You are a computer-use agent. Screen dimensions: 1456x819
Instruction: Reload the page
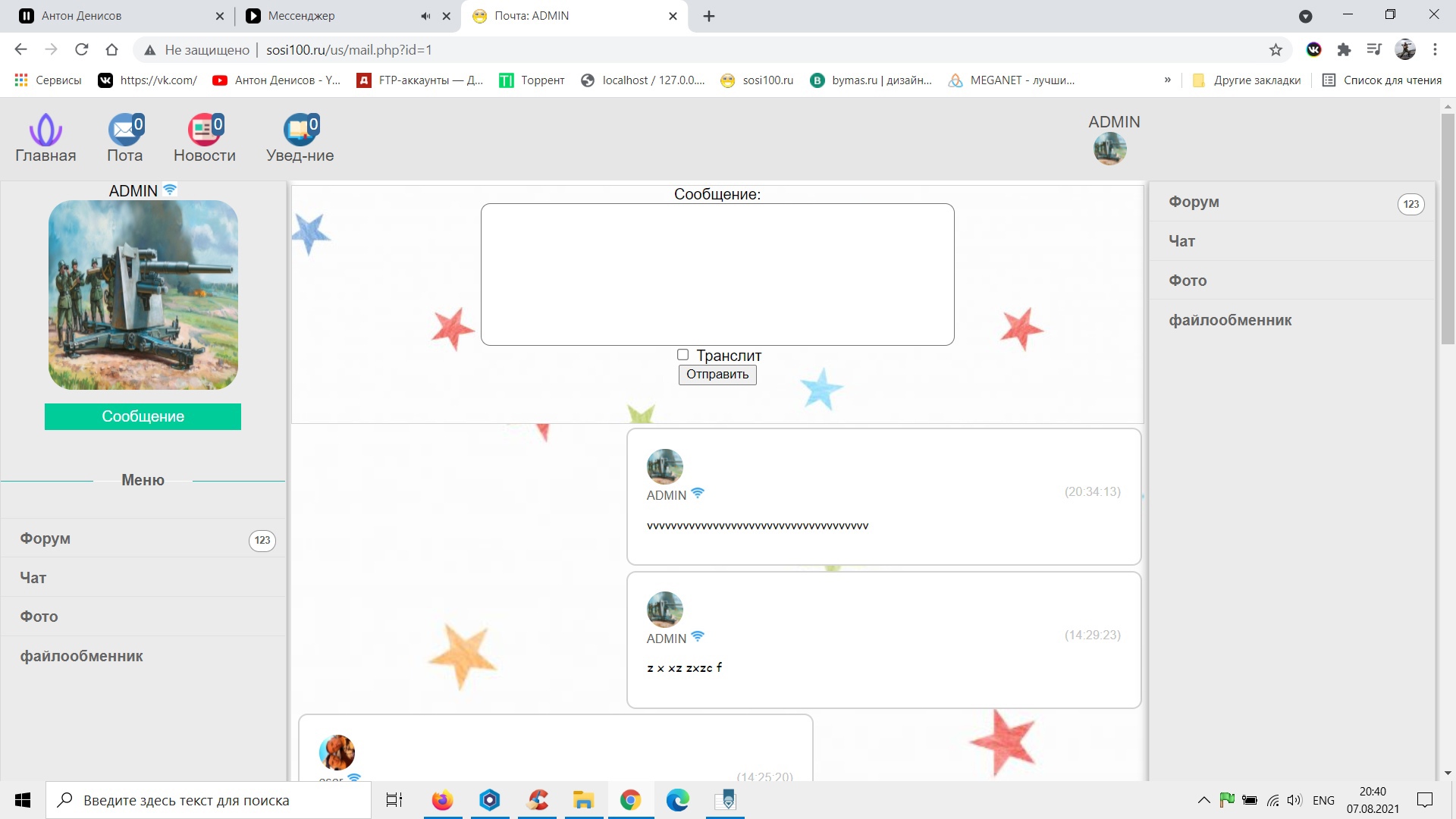(81, 50)
